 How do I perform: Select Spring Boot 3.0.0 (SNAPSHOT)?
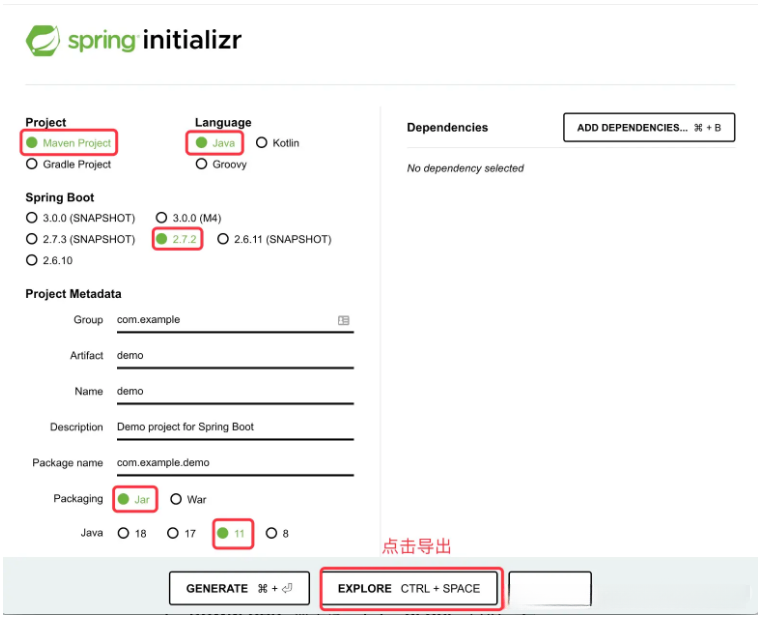point(32,218)
